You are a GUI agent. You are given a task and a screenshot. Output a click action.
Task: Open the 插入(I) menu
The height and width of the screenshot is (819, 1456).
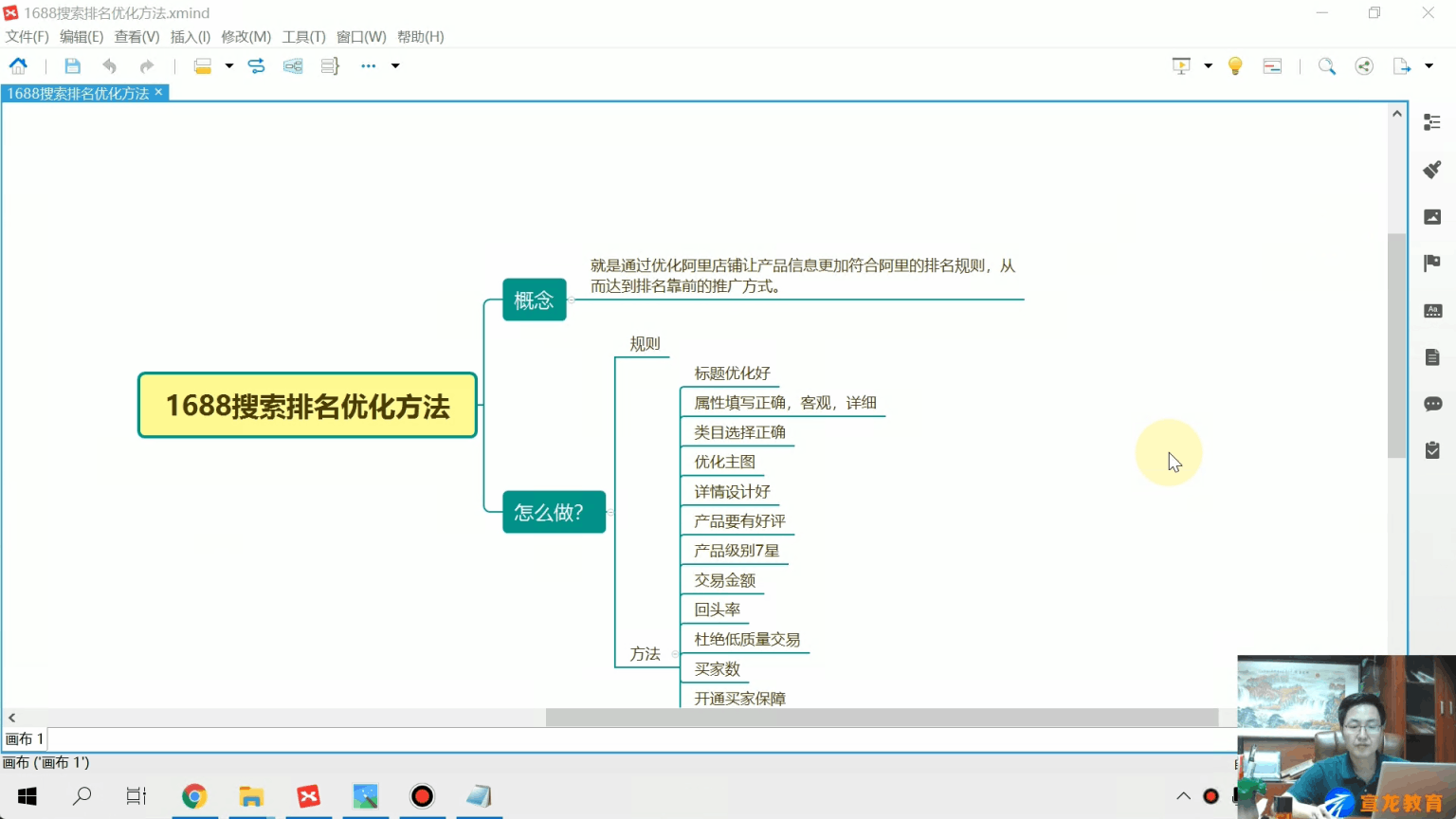point(190,36)
